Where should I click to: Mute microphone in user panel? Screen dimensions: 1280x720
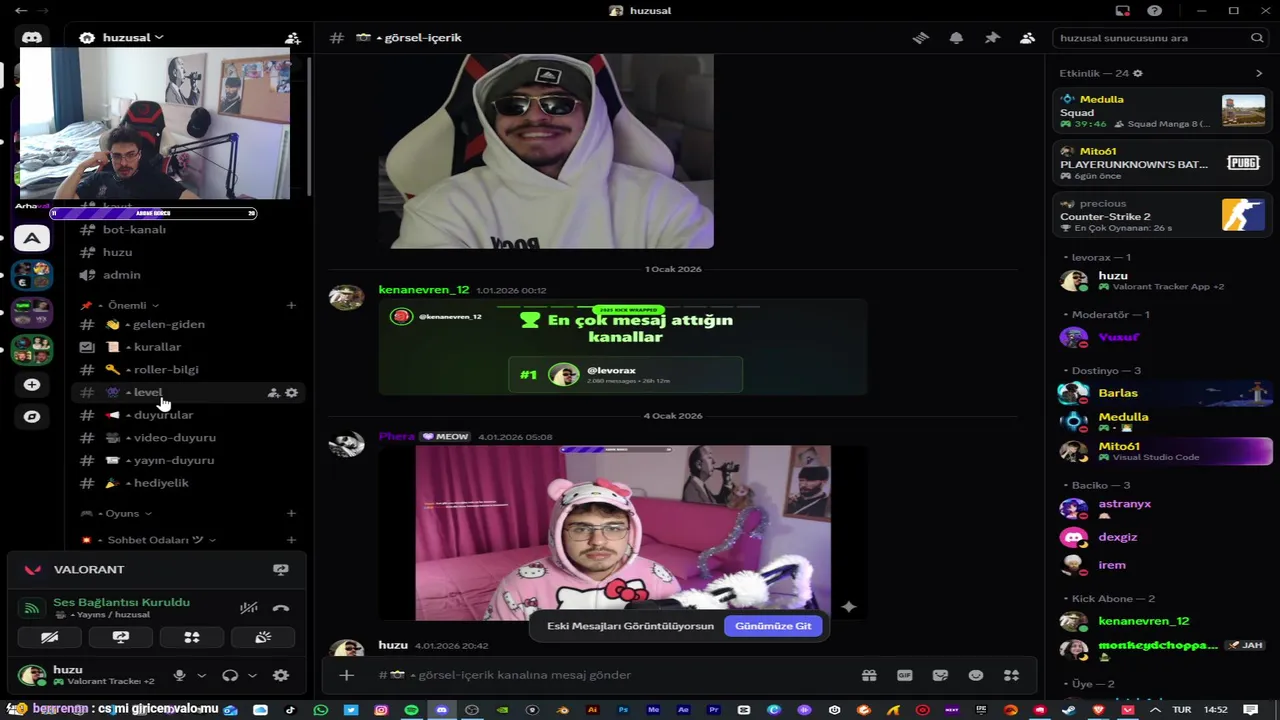[x=179, y=675]
